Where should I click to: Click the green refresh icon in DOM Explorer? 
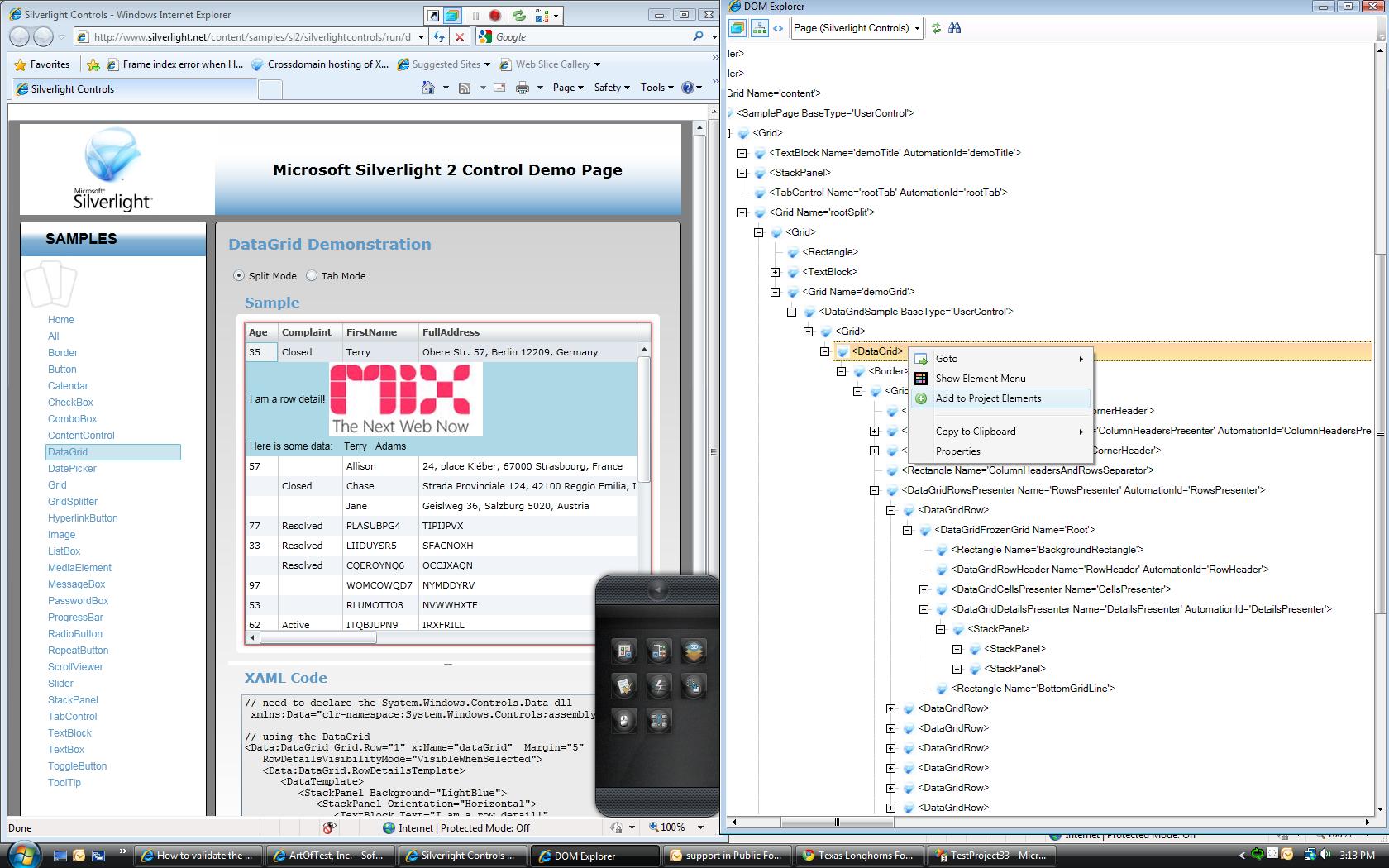pyautogui.click(x=936, y=28)
